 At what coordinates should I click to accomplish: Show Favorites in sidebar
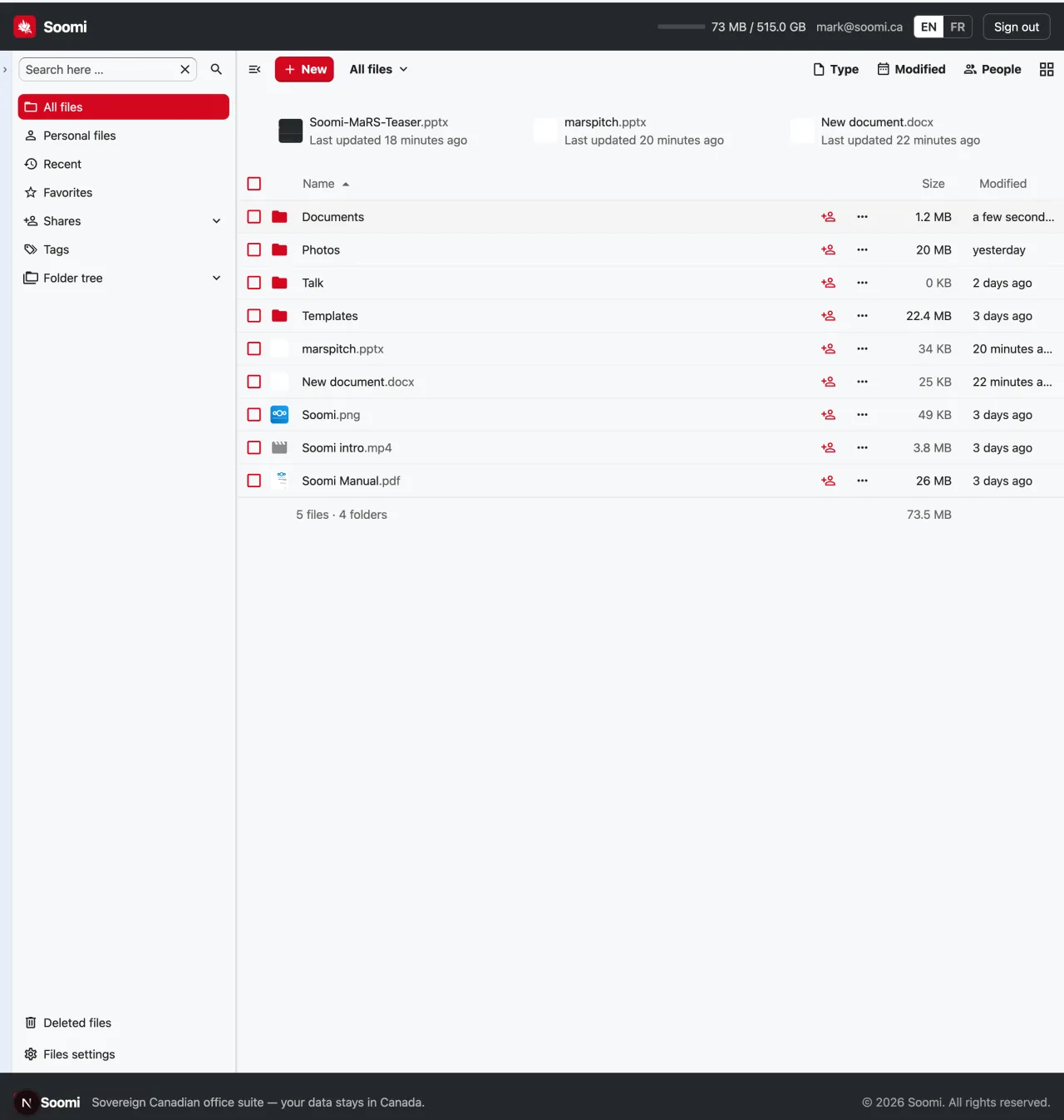124,193
